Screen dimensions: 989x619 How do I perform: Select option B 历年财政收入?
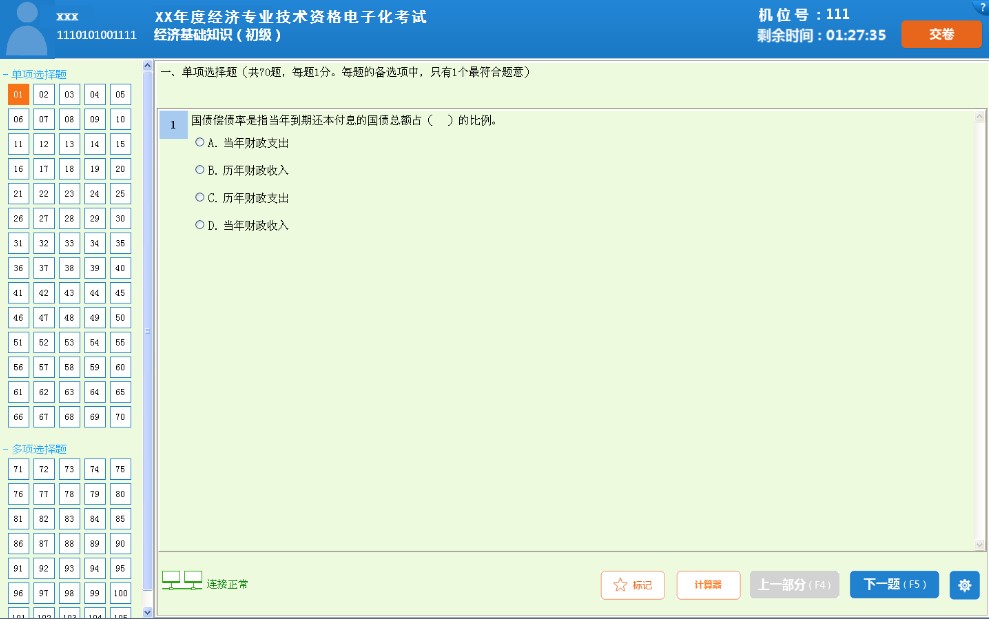199,170
